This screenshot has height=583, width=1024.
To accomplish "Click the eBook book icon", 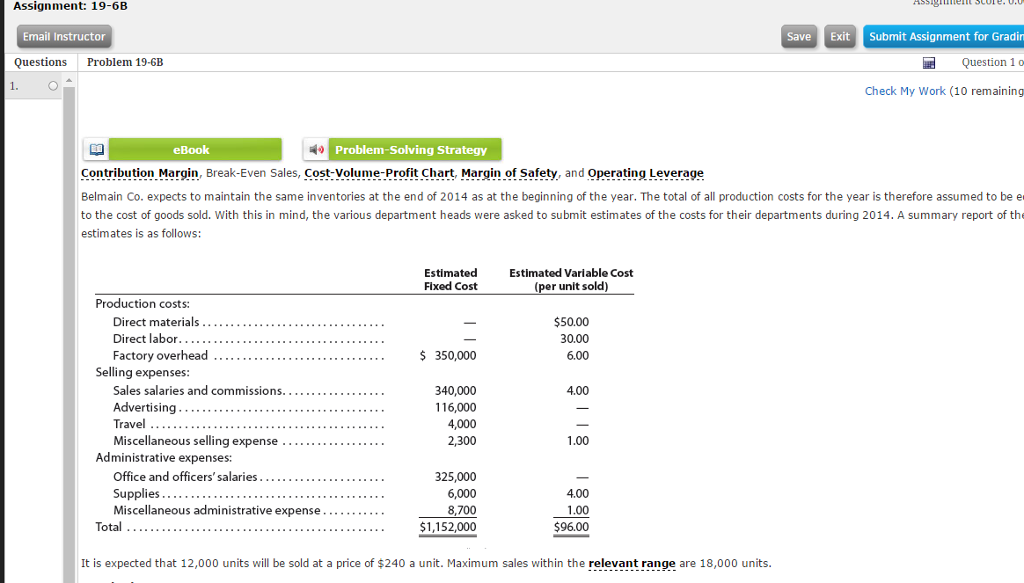I will coord(96,150).
